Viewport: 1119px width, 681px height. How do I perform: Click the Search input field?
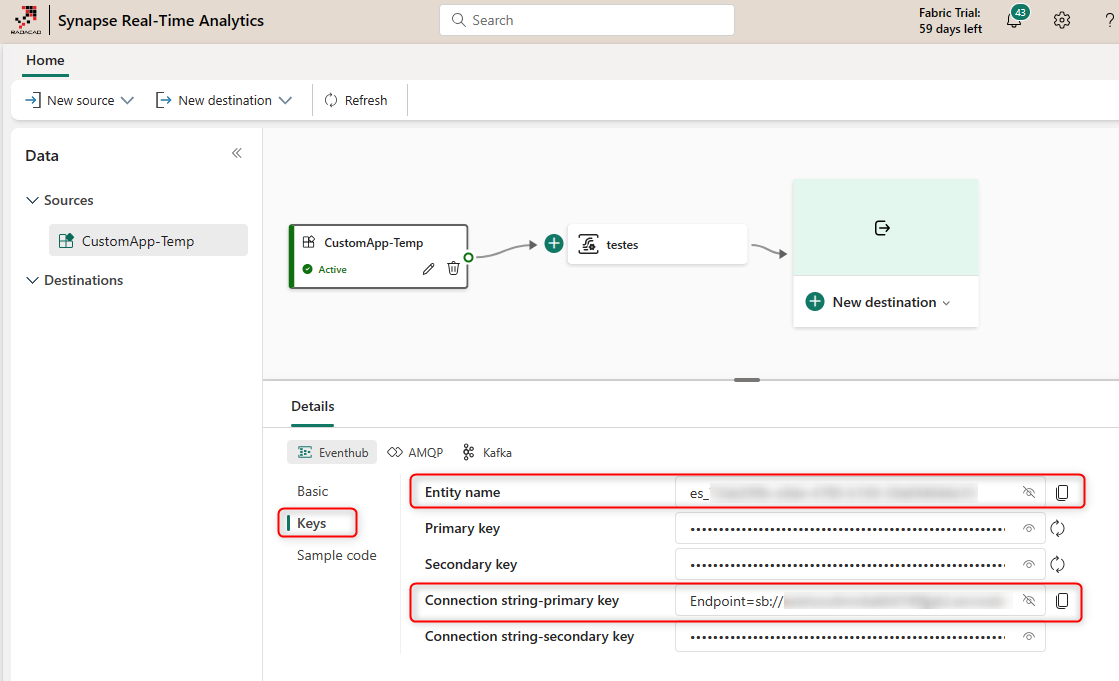(x=587, y=20)
